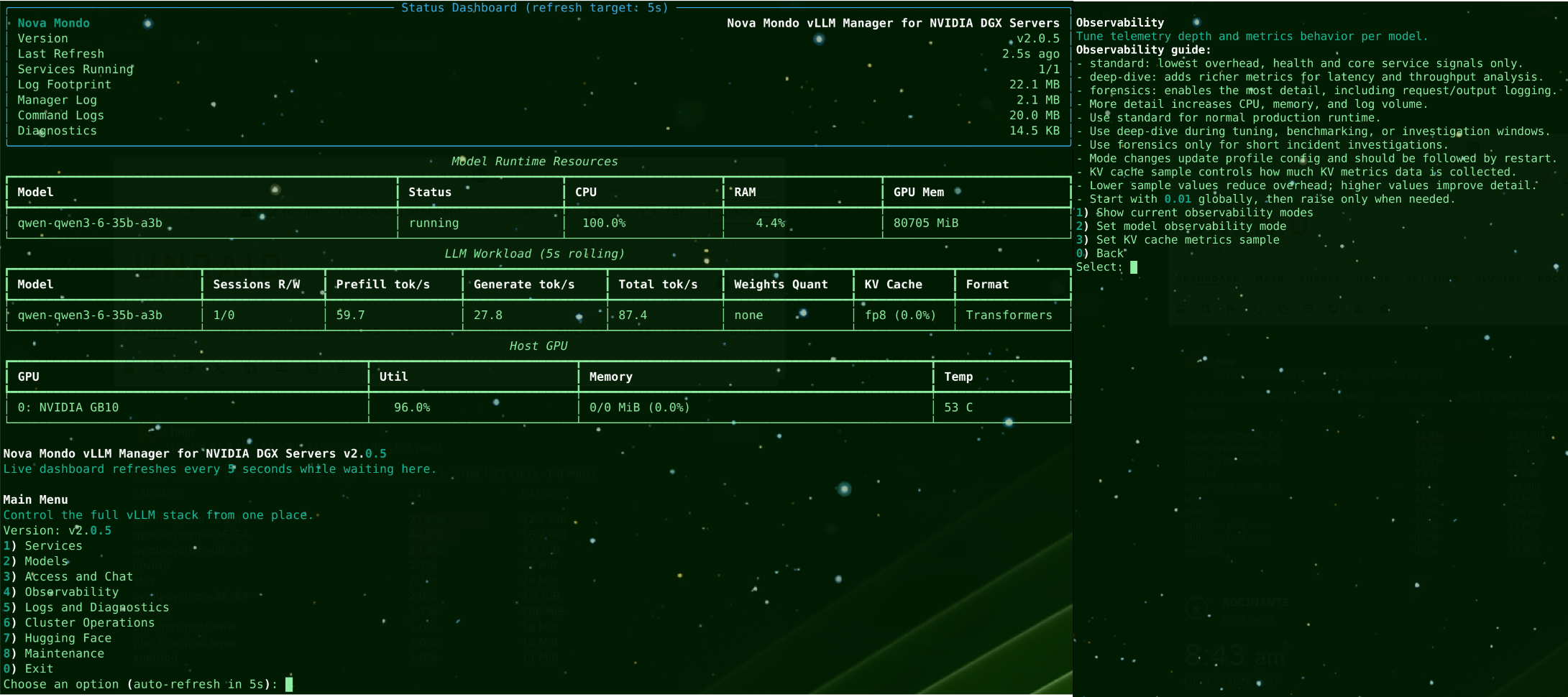Open the Maintenance menu entry

coord(54,653)
